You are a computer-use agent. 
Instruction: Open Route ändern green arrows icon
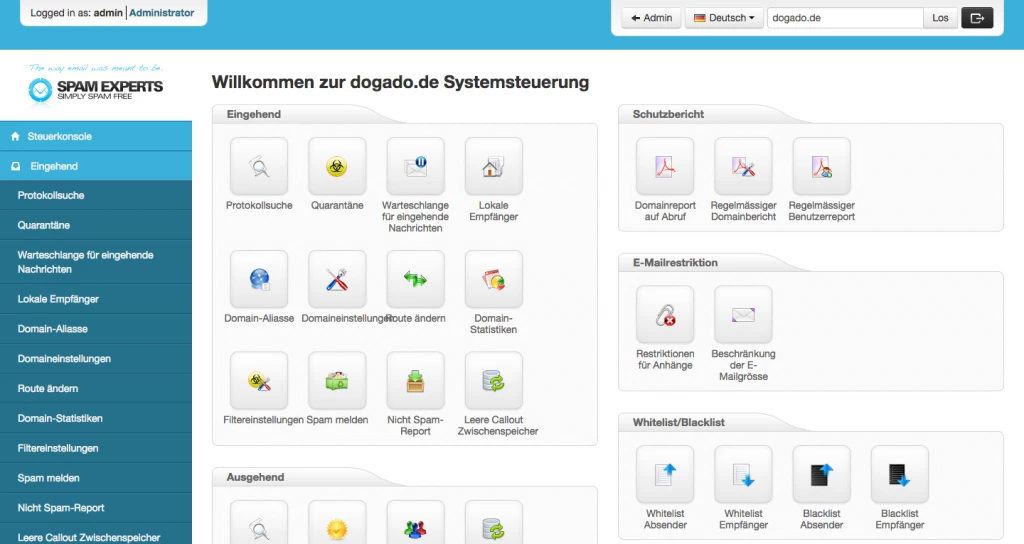[415, 280]
